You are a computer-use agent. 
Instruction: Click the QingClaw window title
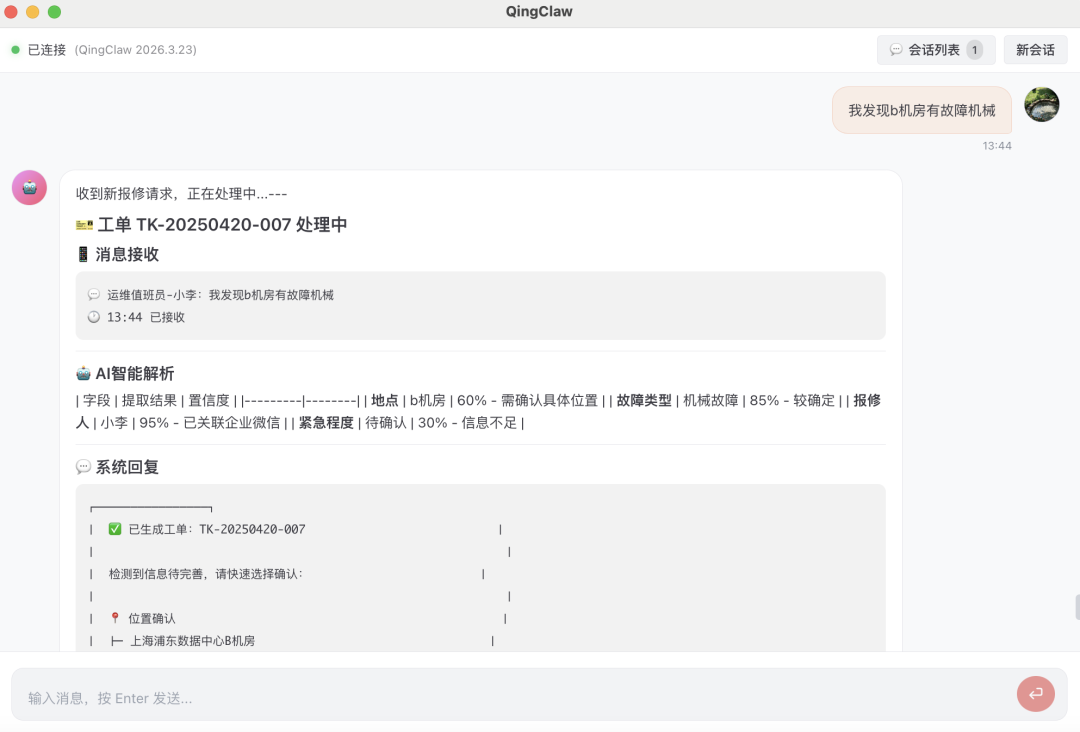point(539,11)
